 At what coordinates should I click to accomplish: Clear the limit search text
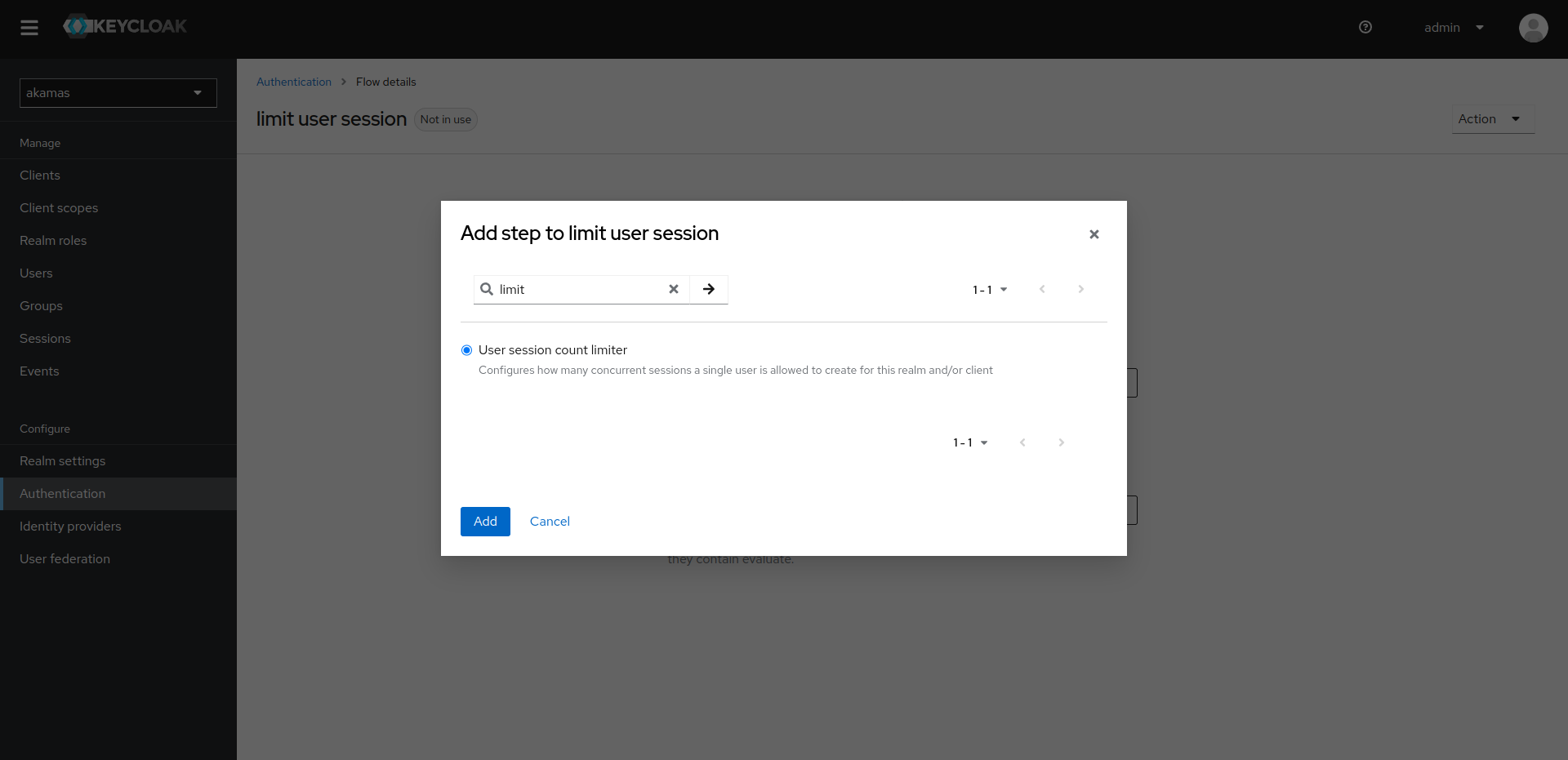[674, 289]
